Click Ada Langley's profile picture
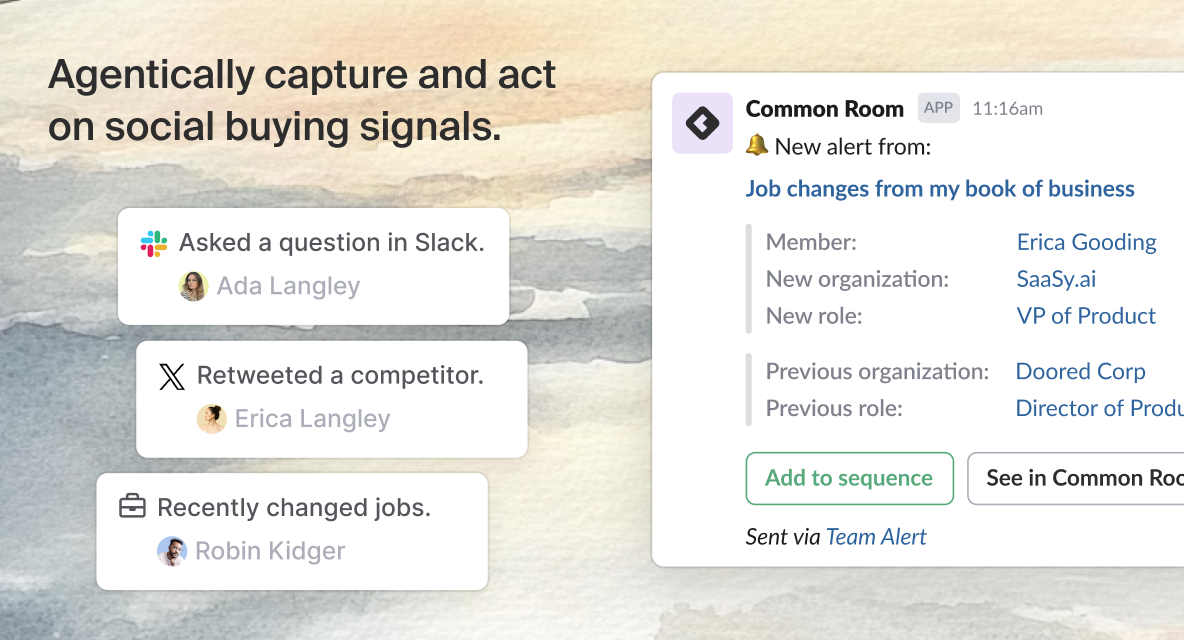 click(193, 286)
